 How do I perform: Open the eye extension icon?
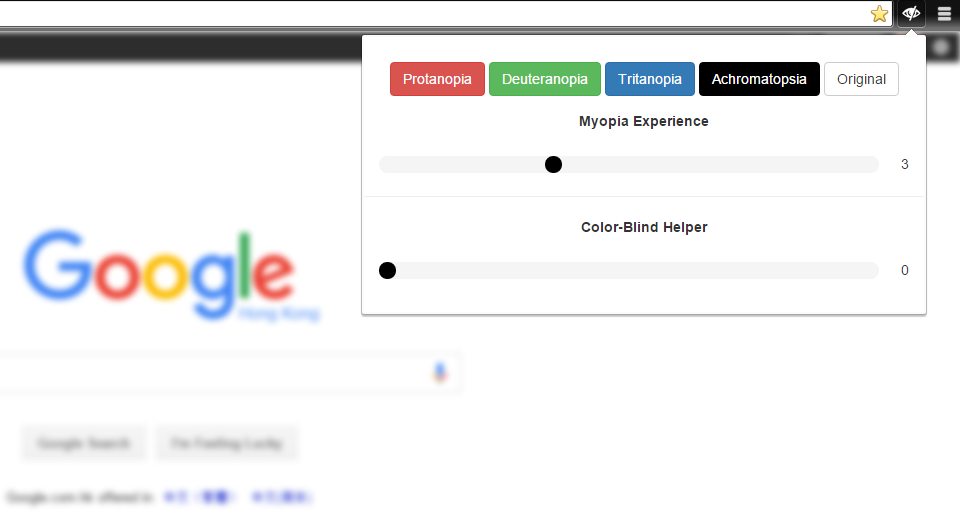911,13
